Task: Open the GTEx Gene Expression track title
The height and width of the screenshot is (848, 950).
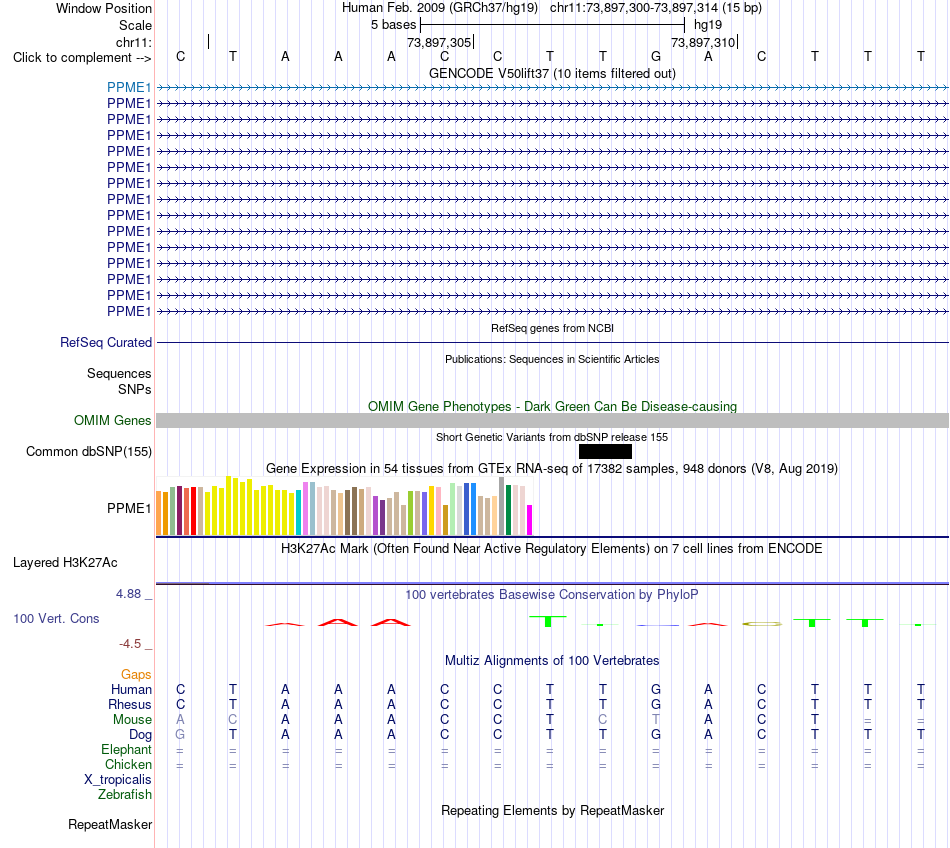Action: click(552, 468)
